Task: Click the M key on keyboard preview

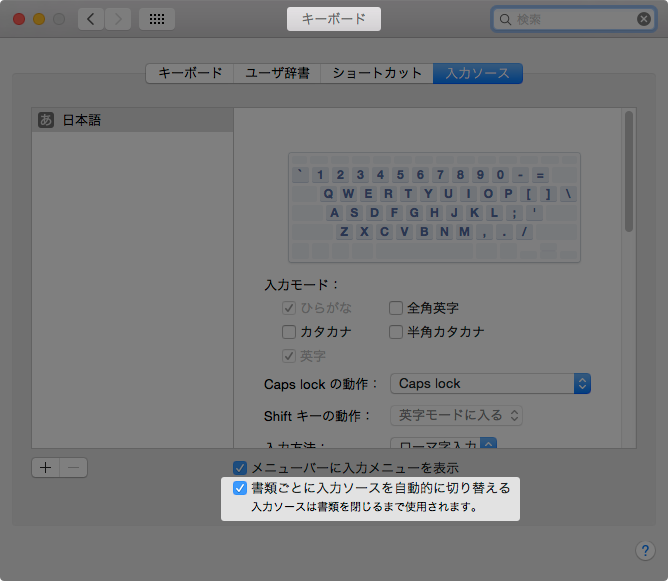Action: [464, 232]
